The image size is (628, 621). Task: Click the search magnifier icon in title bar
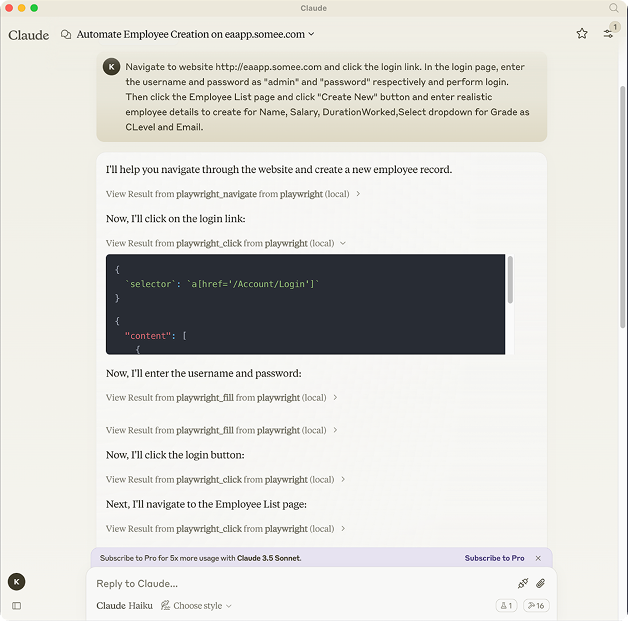(x=613, y=8)
